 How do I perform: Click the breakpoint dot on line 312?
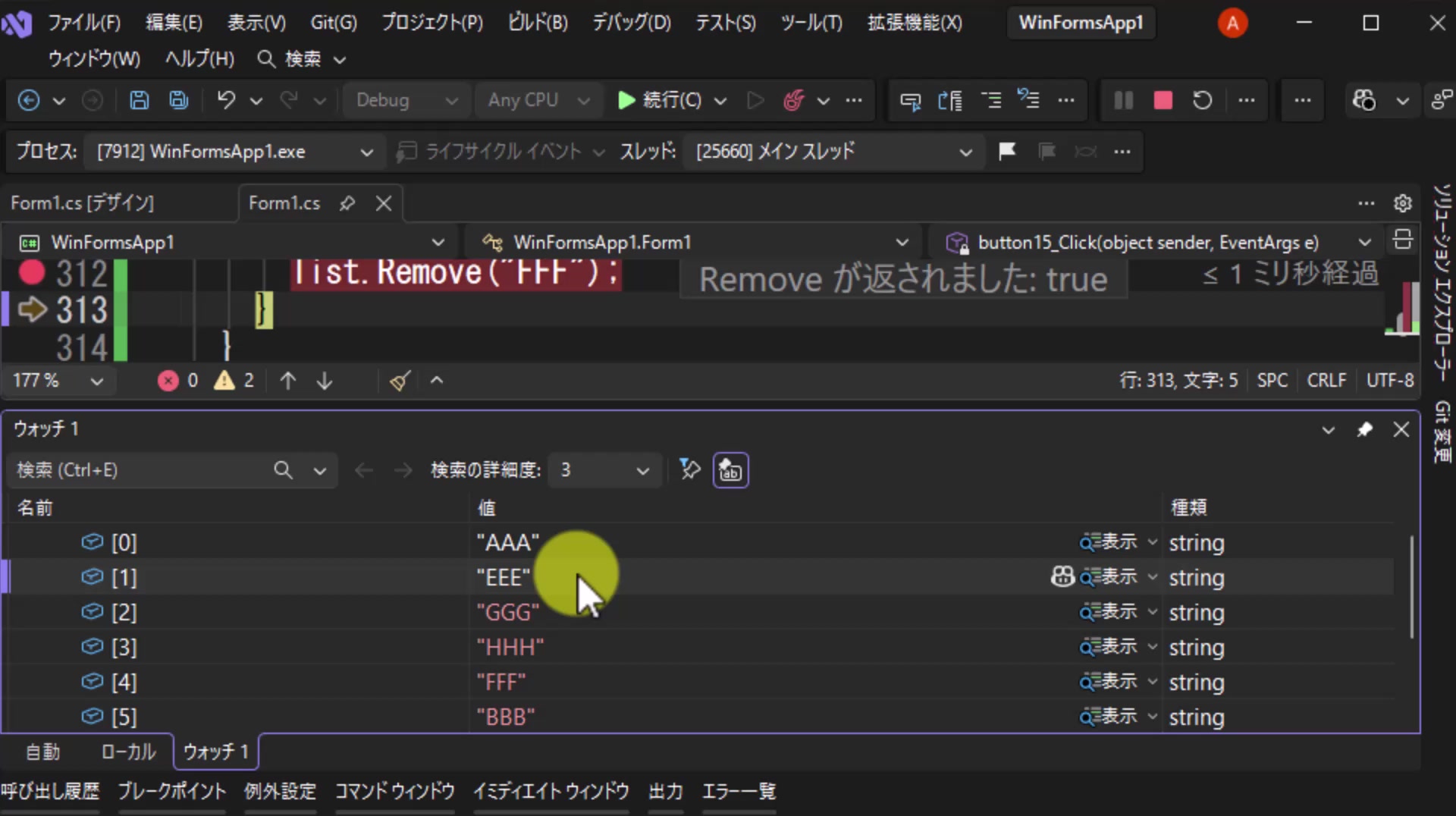click(32, 271)
